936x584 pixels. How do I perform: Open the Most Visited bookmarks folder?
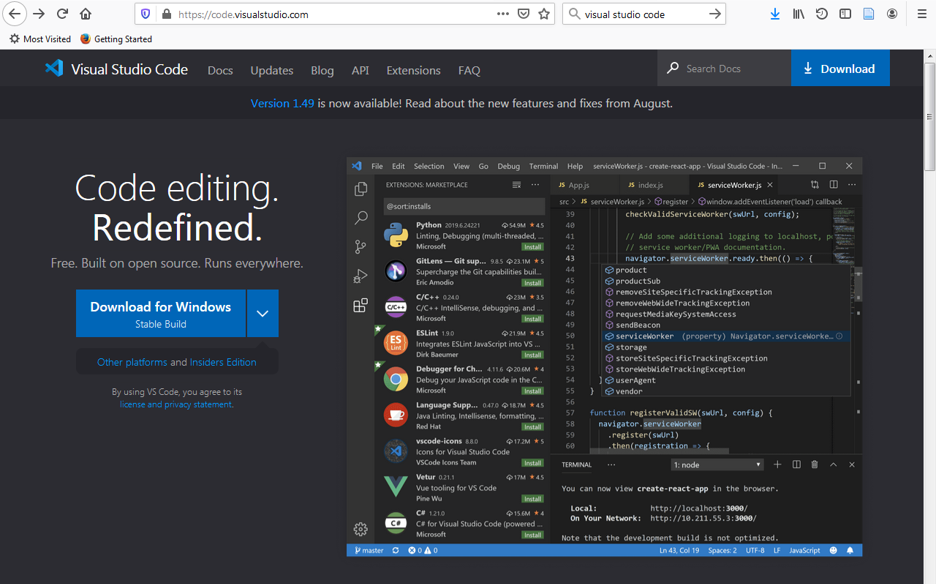coord(40,39)
